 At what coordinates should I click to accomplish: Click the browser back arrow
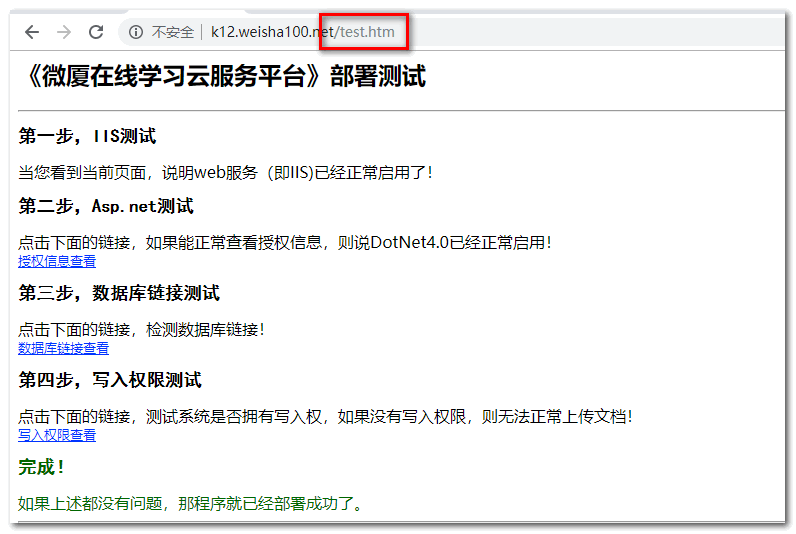pos(32,32)
